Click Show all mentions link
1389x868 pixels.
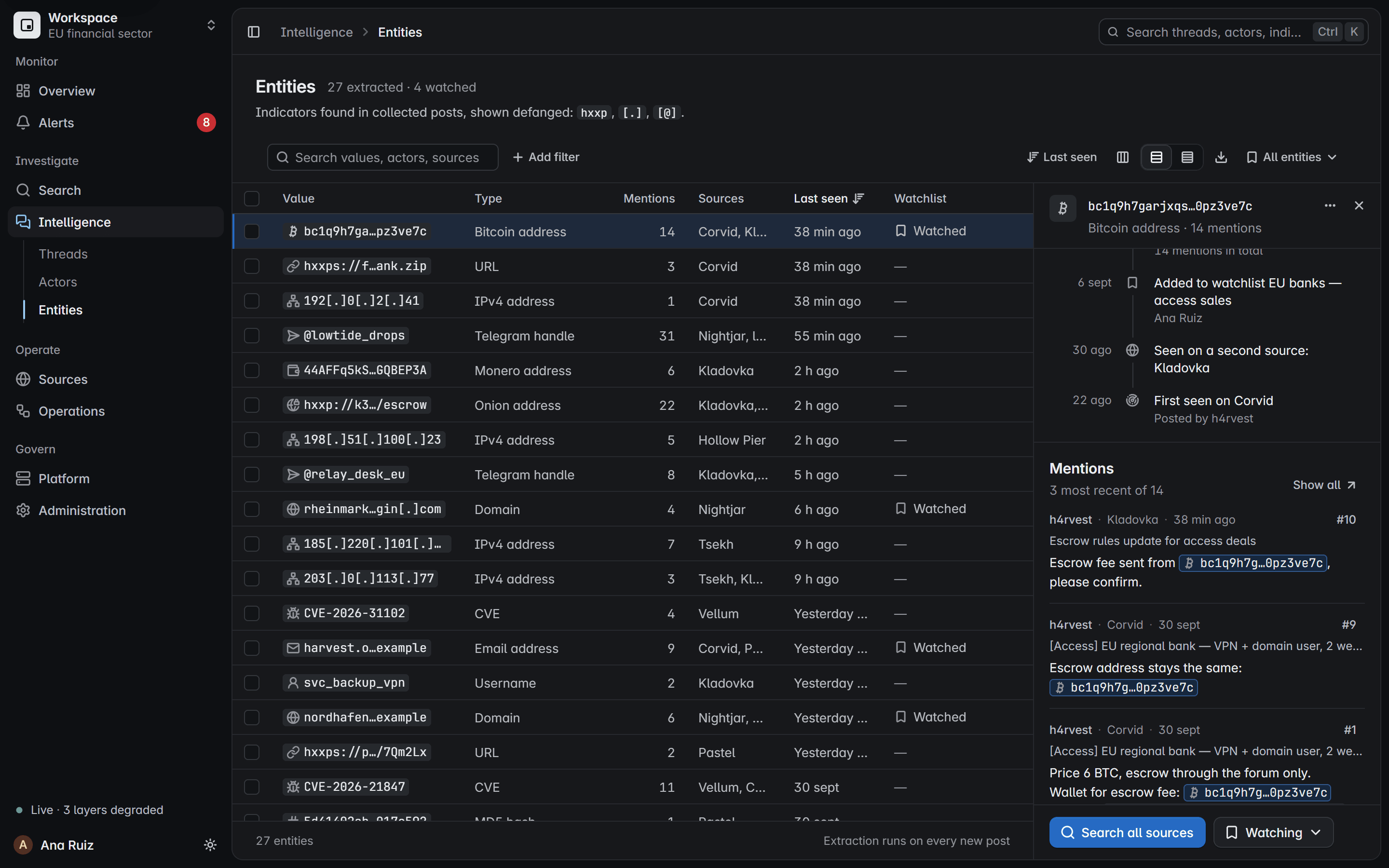point(1324,485)
